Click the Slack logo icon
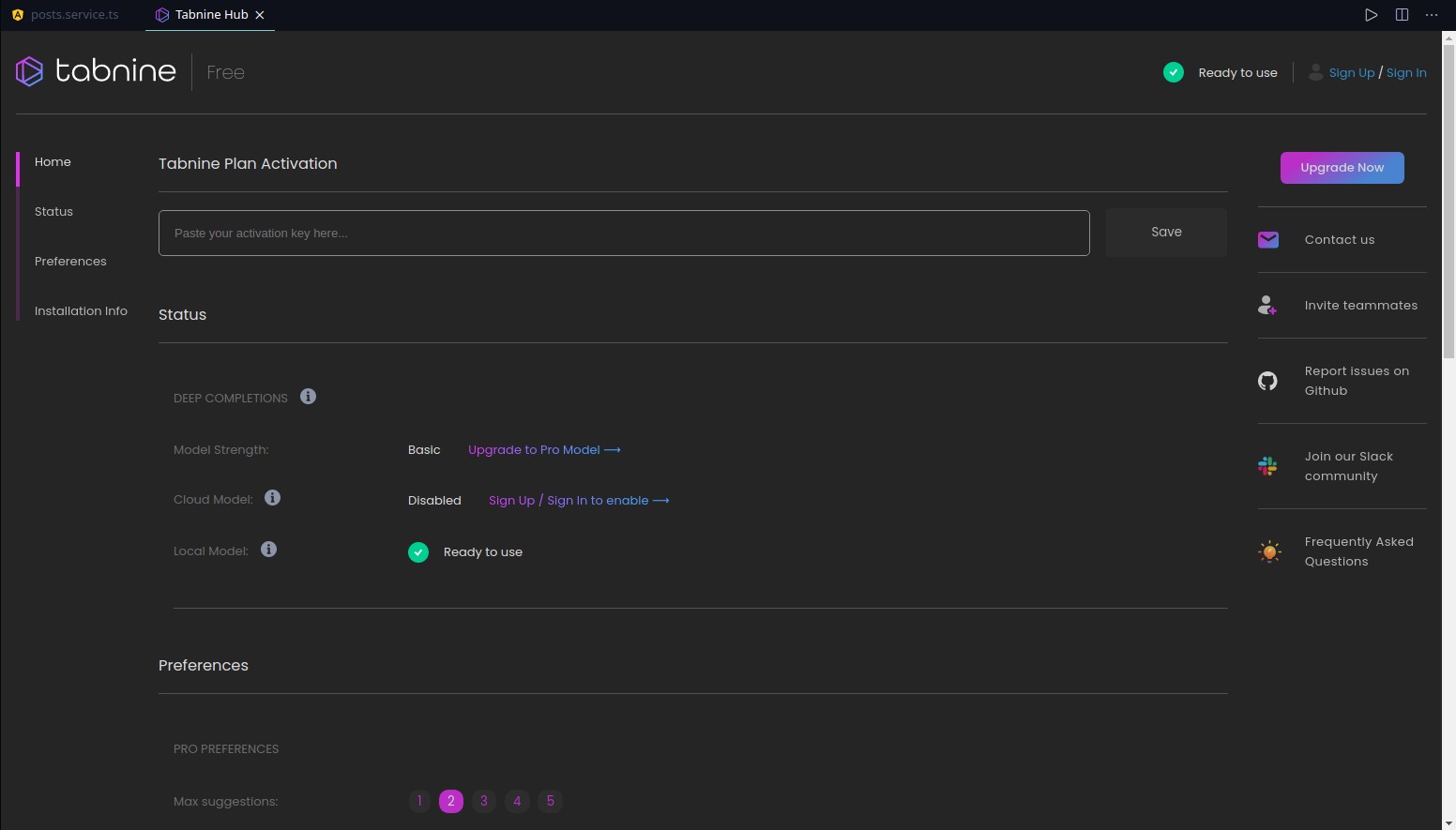This screenshot has height=830, width=1456. (x=1267, y=466)
